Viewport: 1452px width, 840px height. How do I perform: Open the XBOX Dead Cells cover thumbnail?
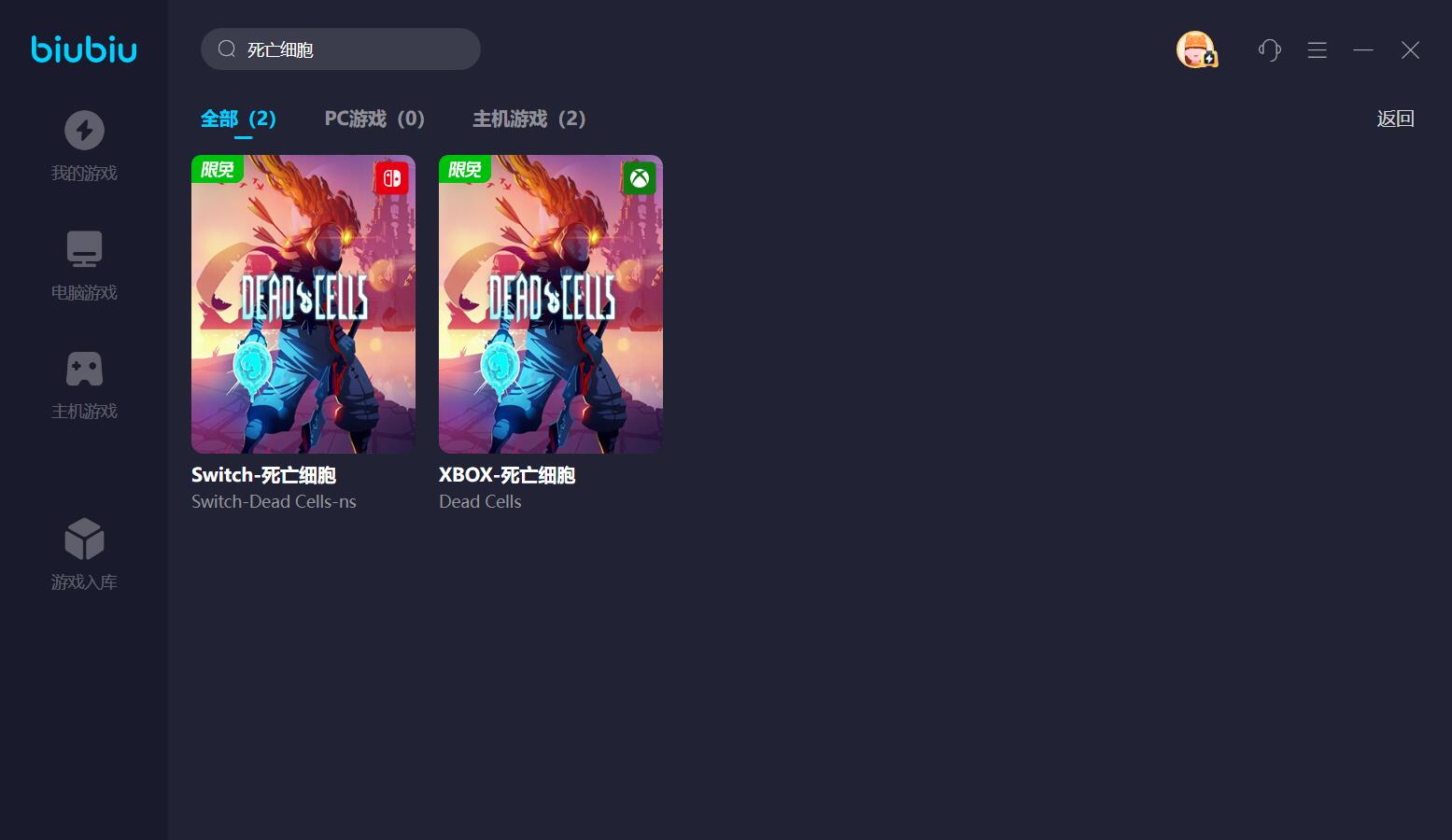pyautogui.click(x=551, y=304)
